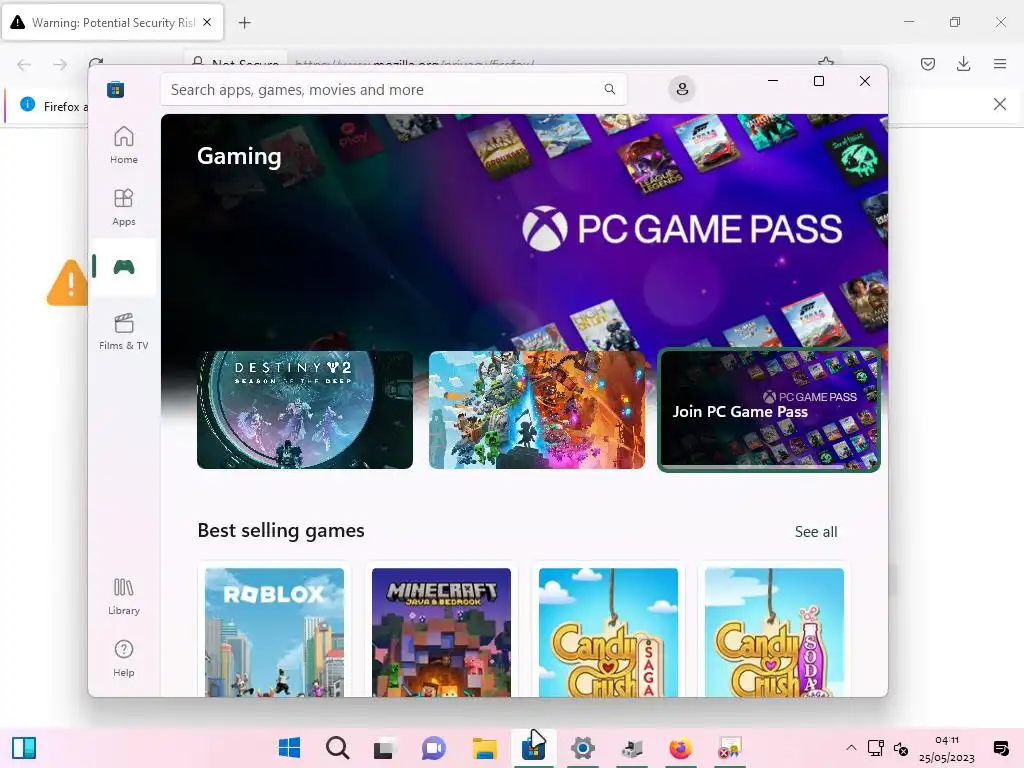Open Minecraft Java & Bedrock tile
This screenshot has width=1024, height=768.
pyautogui.click(x=441, y=632)
